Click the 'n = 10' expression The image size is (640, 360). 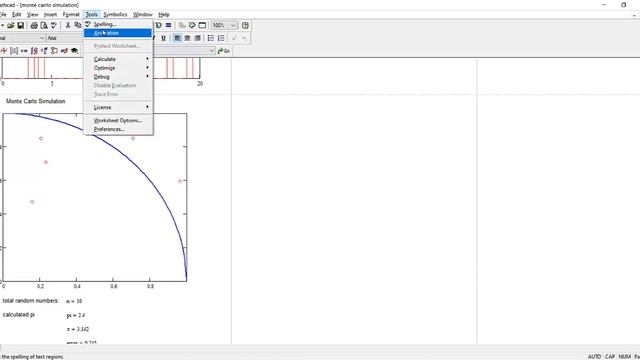(x=74, y=301)
